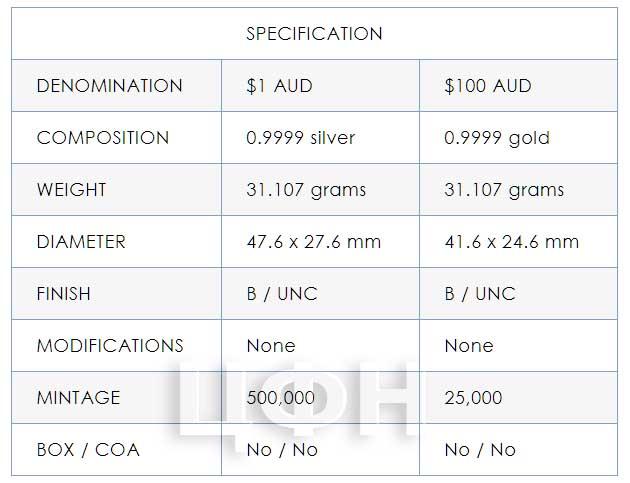Viewport: 630px width, 483px height.
Task: Click the 25,000 mintage value
Action: click(x=474, y=398)
